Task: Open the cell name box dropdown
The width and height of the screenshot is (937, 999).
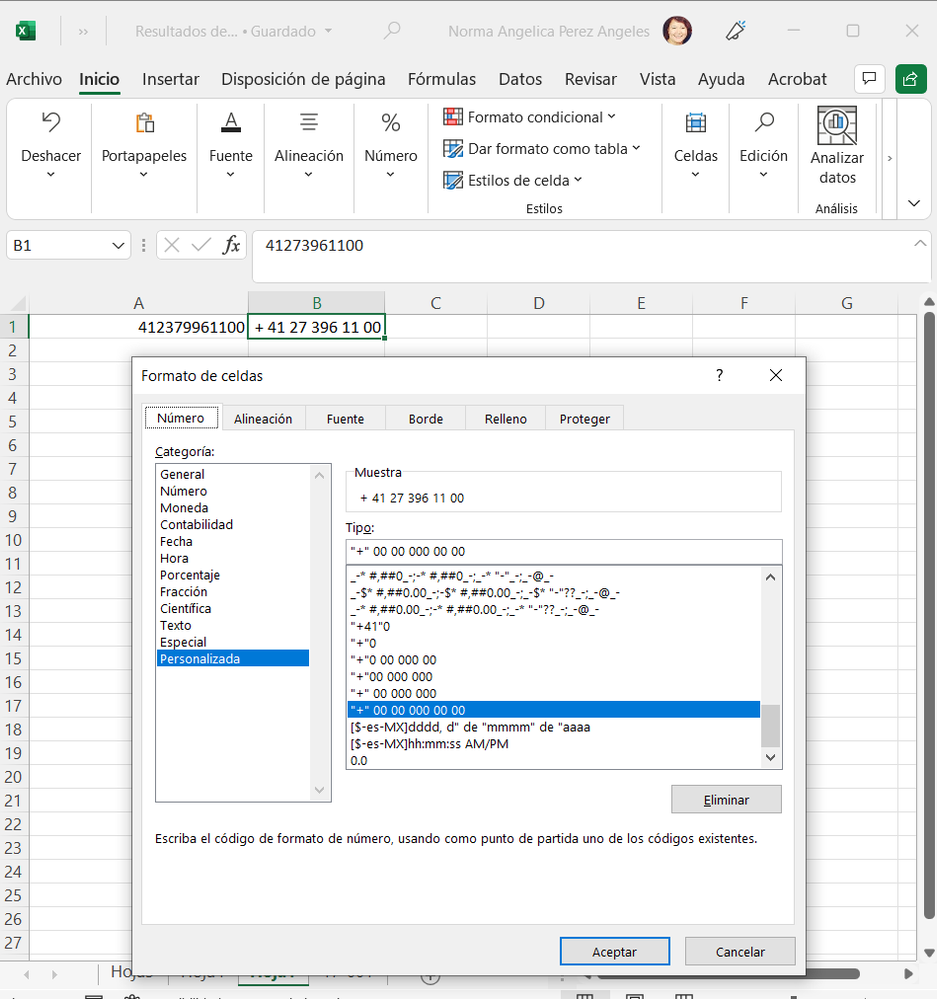Action: pyautogui.click(x=119, y=245)
